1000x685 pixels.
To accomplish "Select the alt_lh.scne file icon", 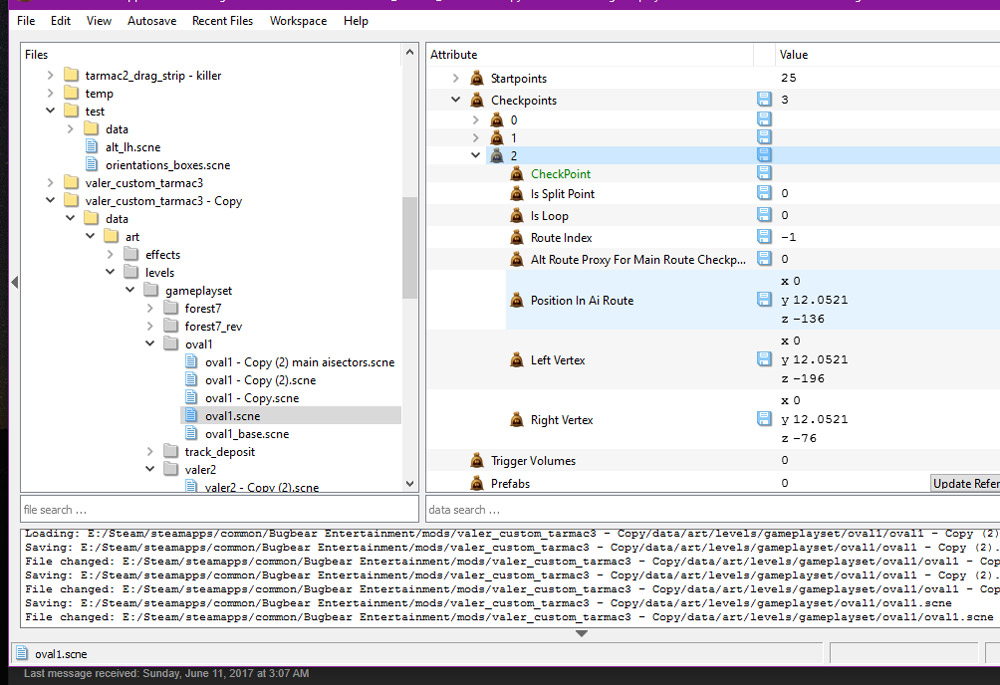I will tap(92, 147).
